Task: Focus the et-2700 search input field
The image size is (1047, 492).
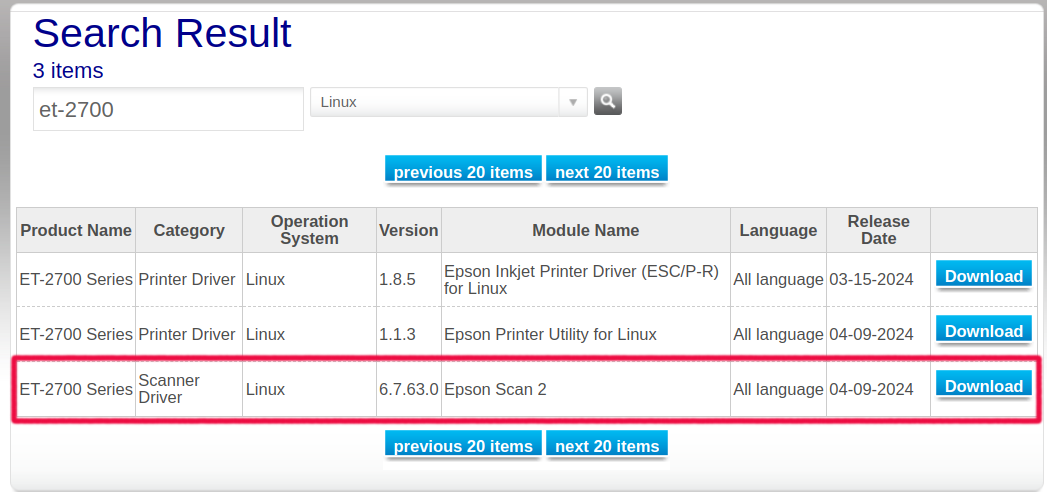Action: pos(168,109)
